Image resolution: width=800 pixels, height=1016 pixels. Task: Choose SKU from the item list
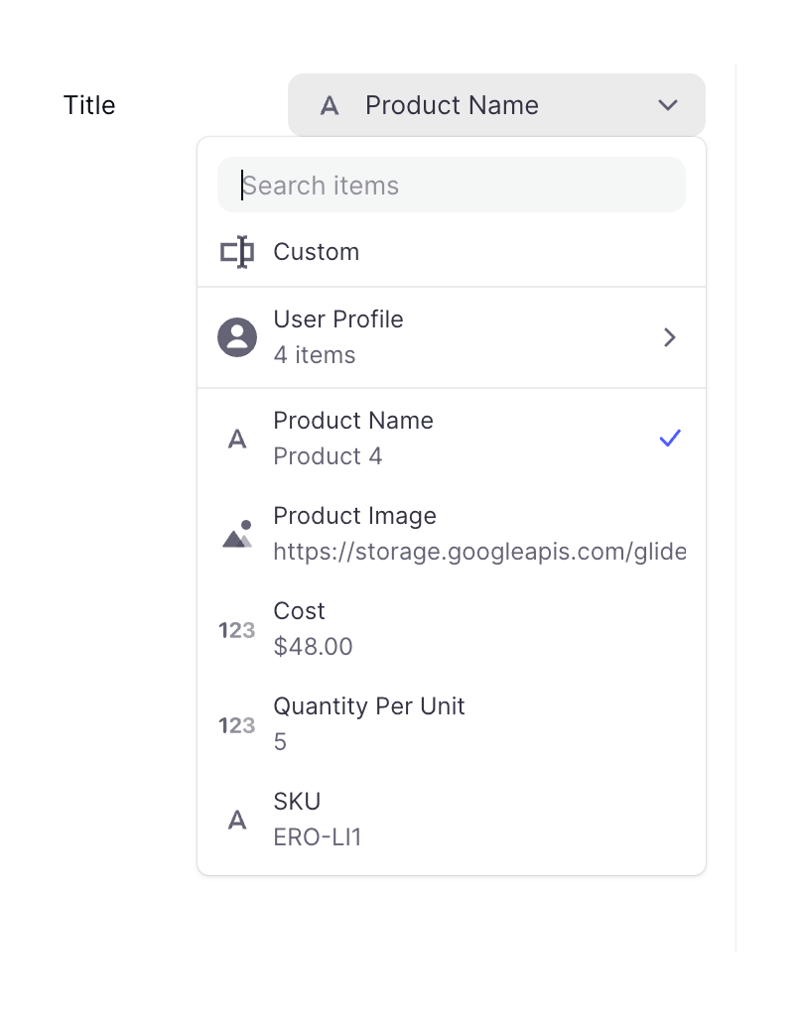400,818
